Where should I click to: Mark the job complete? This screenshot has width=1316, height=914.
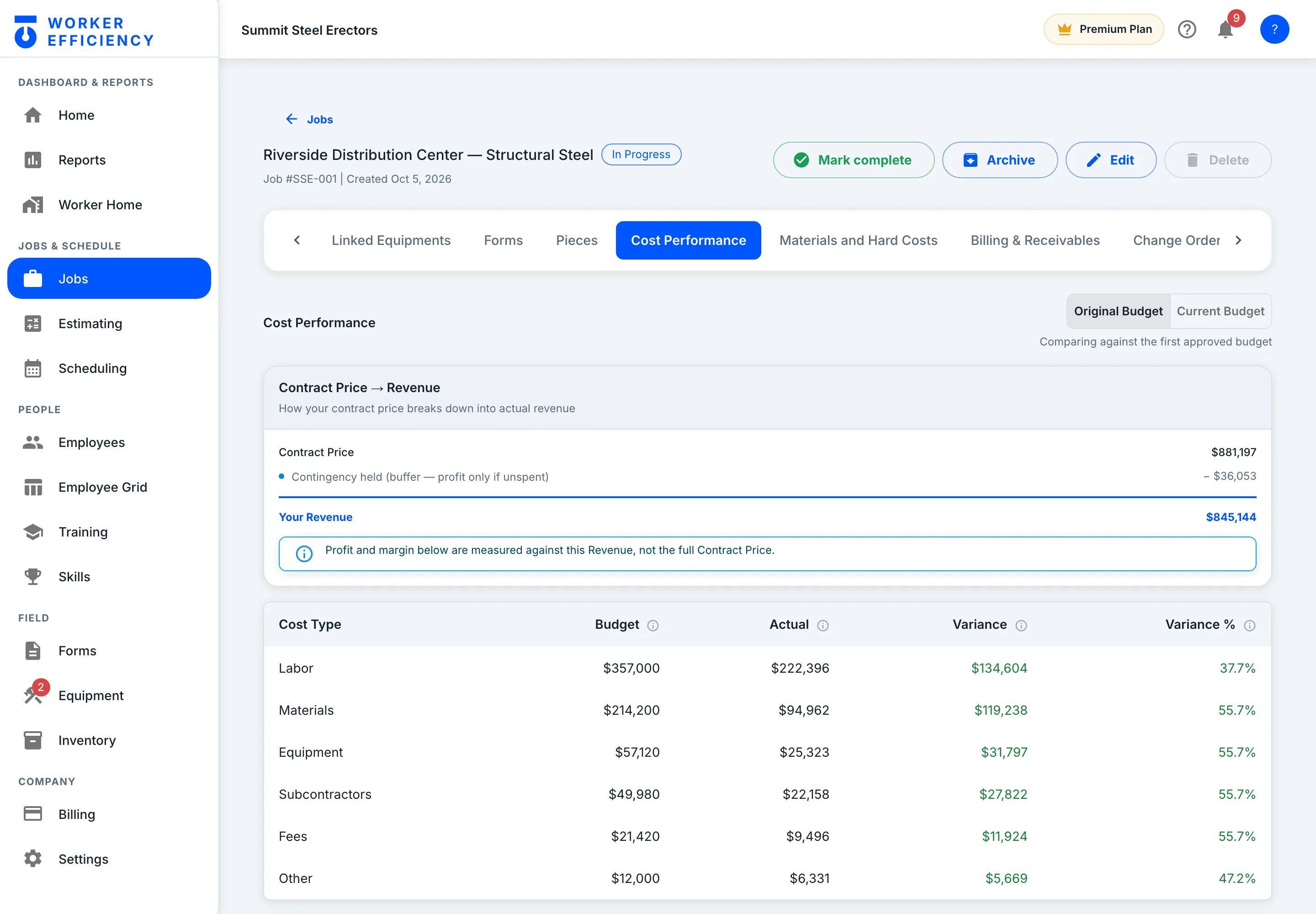[853, 160]
